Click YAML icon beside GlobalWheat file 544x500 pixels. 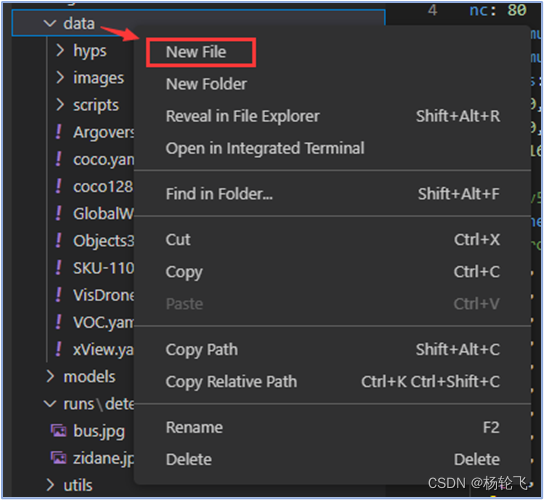click(x=59, y=213)
